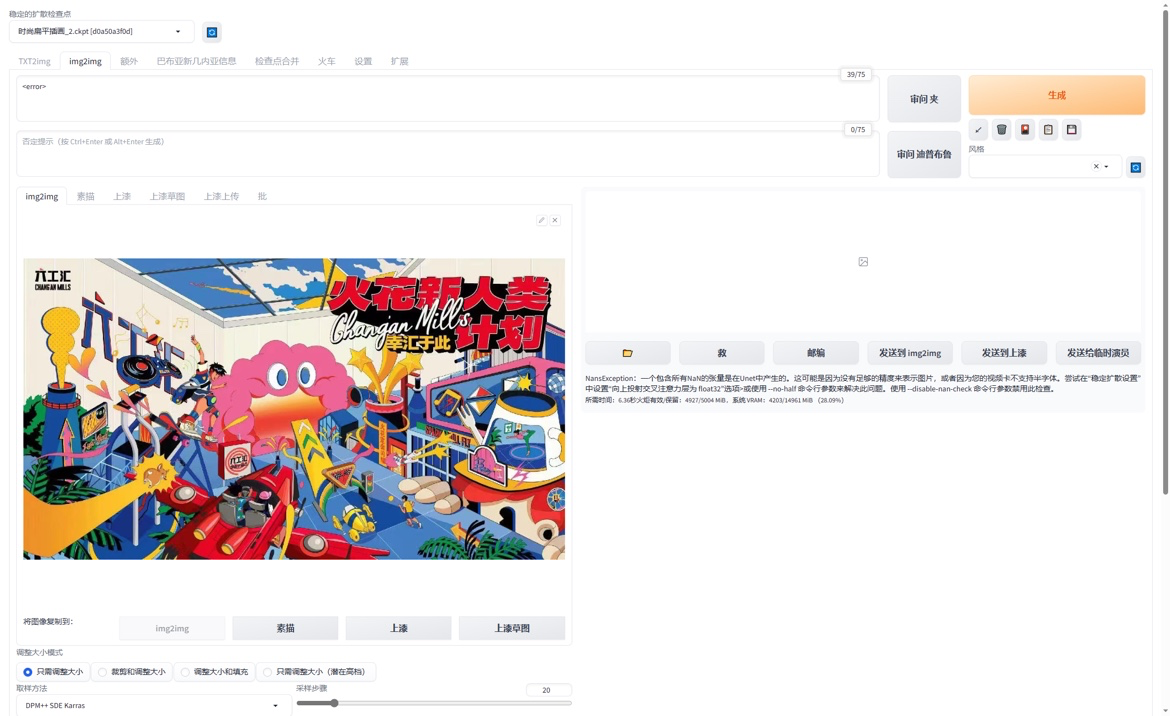Click the trash icon to clear prompts
This screenshot has width=1170, height=716.
click(1001, 129)
